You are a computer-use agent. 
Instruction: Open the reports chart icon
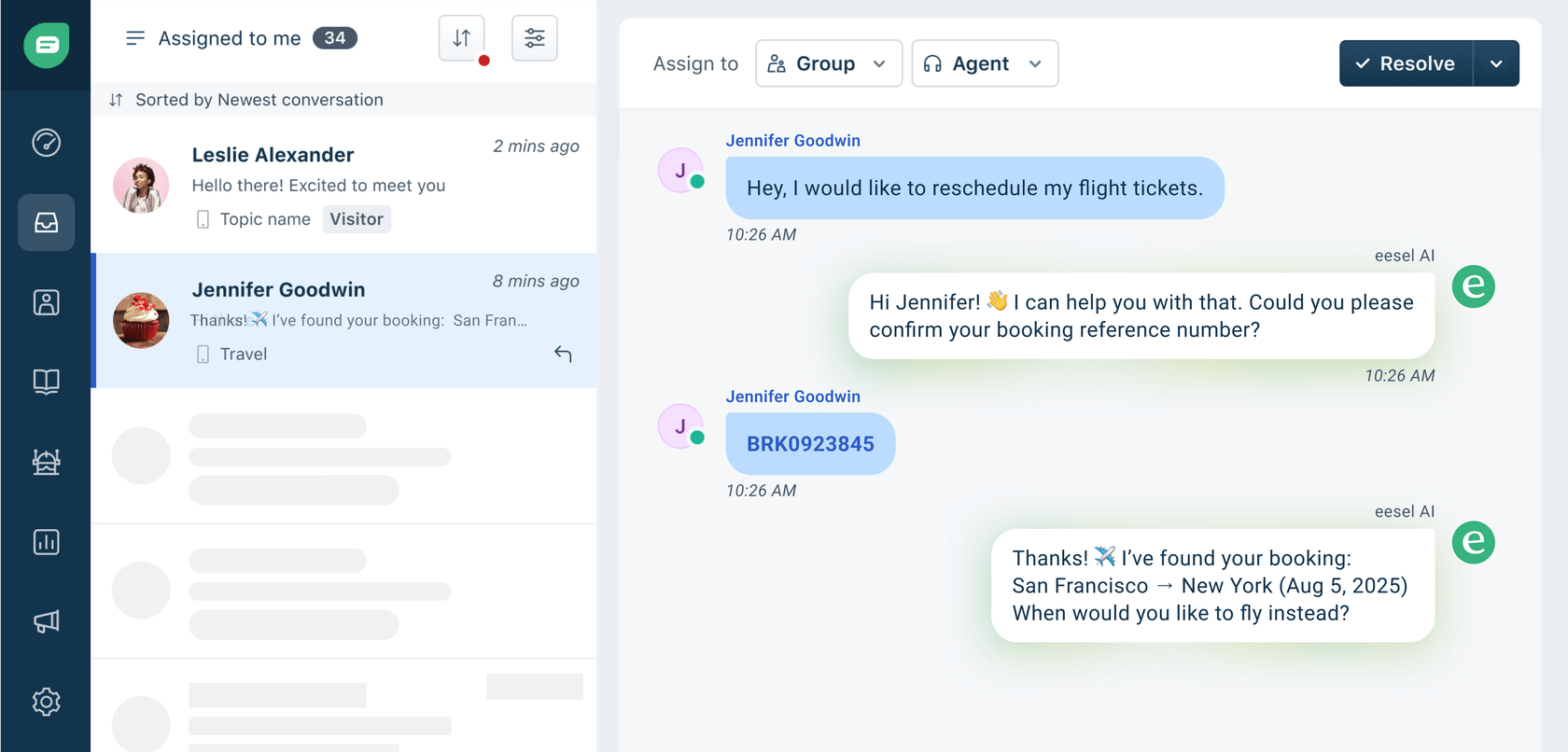coord(46,542)
